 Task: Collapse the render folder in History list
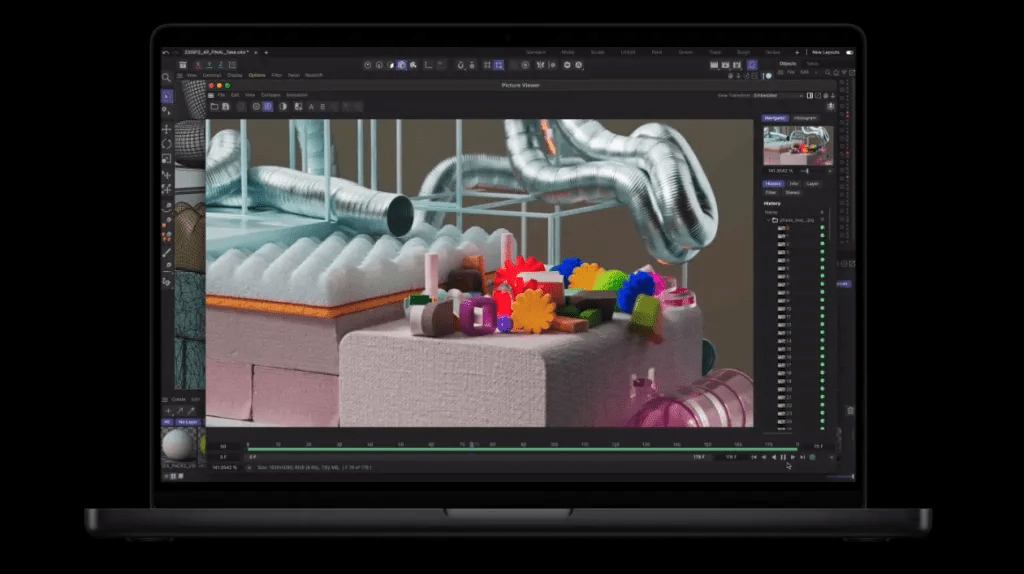(x=769, y=220)
